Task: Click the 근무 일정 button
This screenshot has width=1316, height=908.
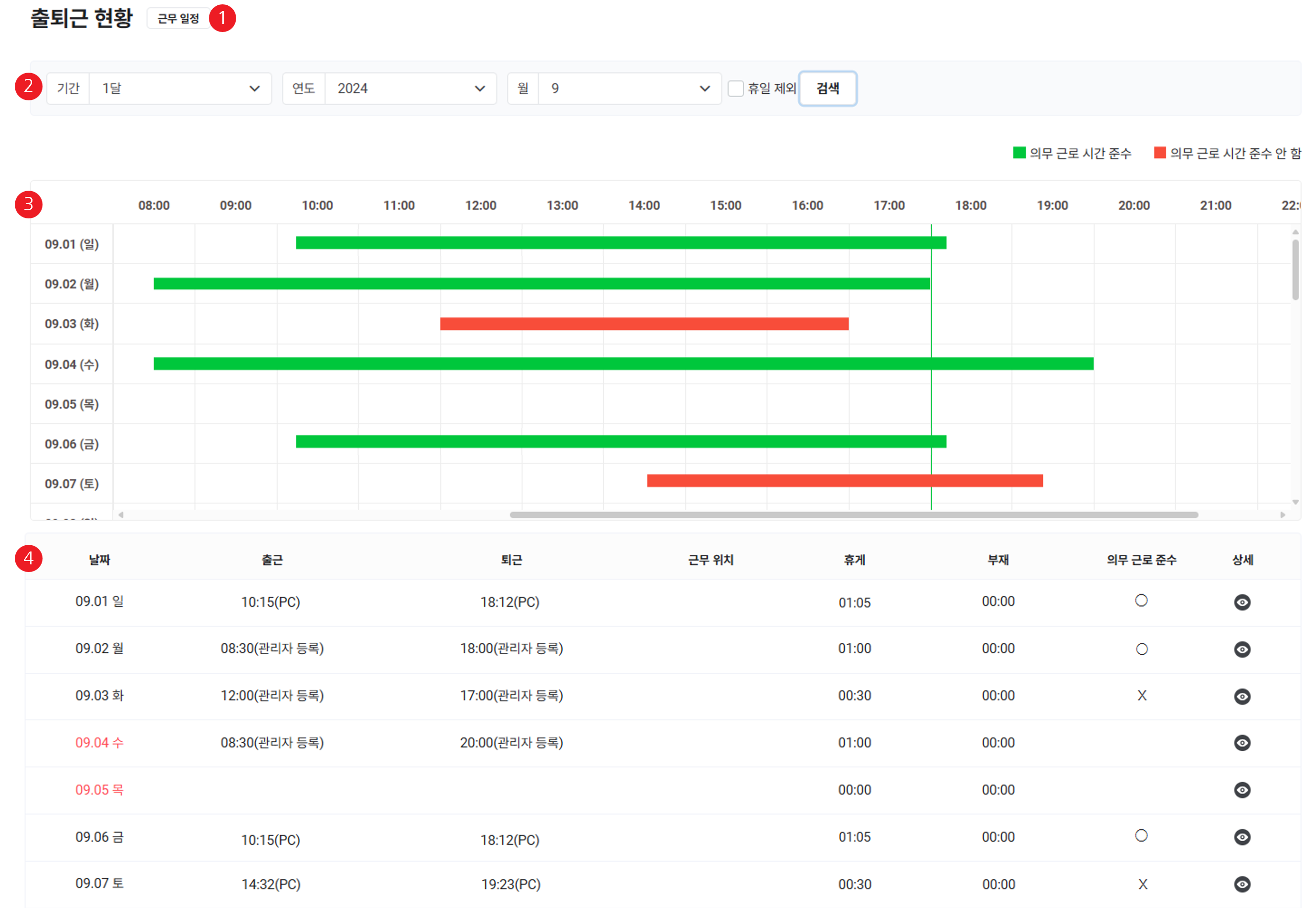Action: (178, 19)
